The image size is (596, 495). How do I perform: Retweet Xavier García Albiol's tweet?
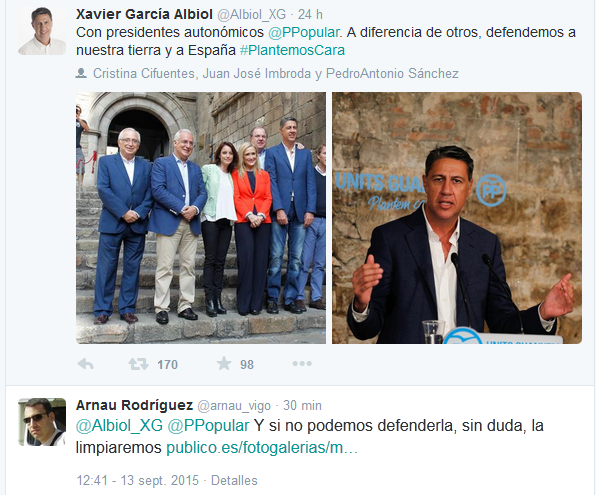click(138, 364)
